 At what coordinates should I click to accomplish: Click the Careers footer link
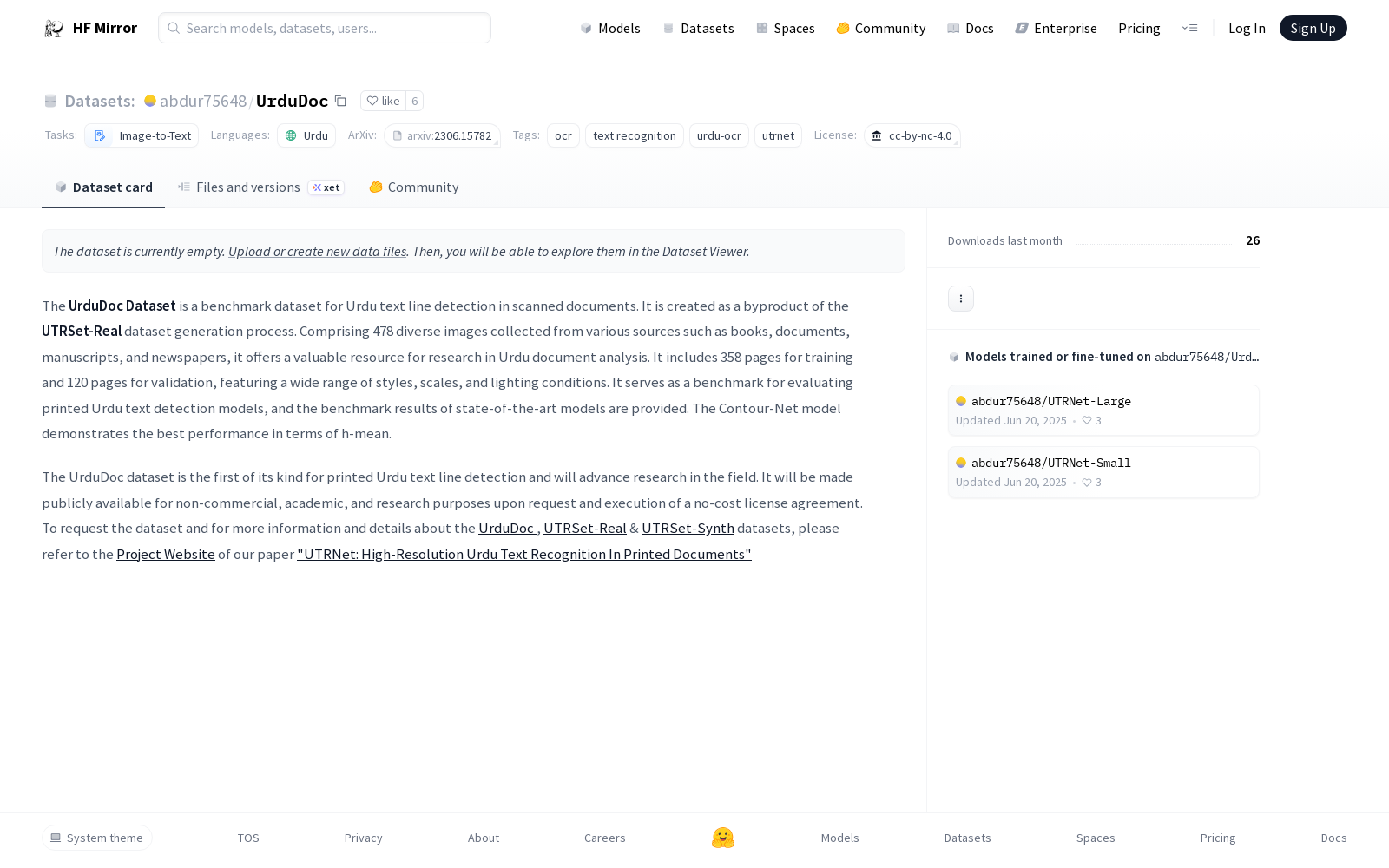[605, 838]
